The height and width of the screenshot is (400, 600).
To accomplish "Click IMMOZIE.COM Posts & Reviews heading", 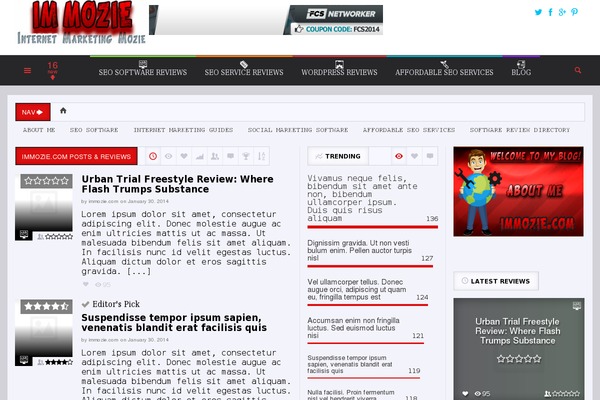I will pyautogui.click(x=76, y=157).
